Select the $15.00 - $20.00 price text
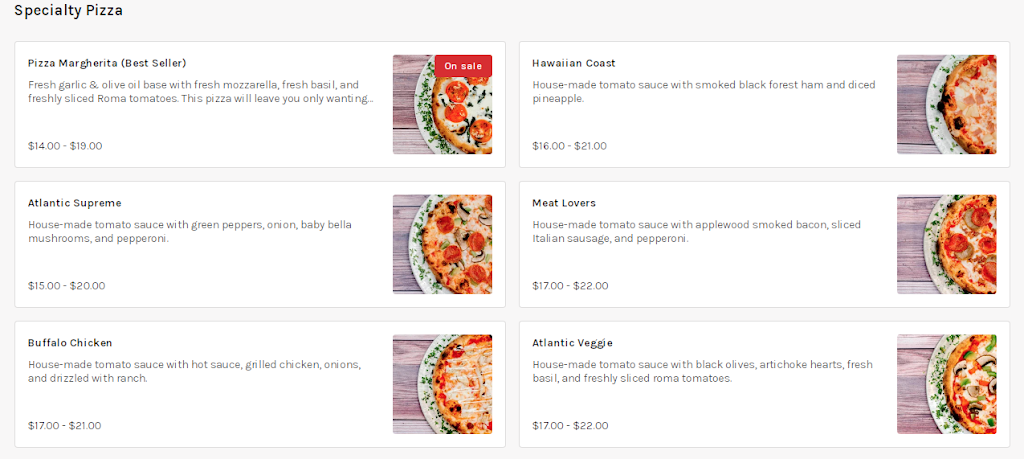The height and width of the screenshot is (459, 1024). point(67,286)
